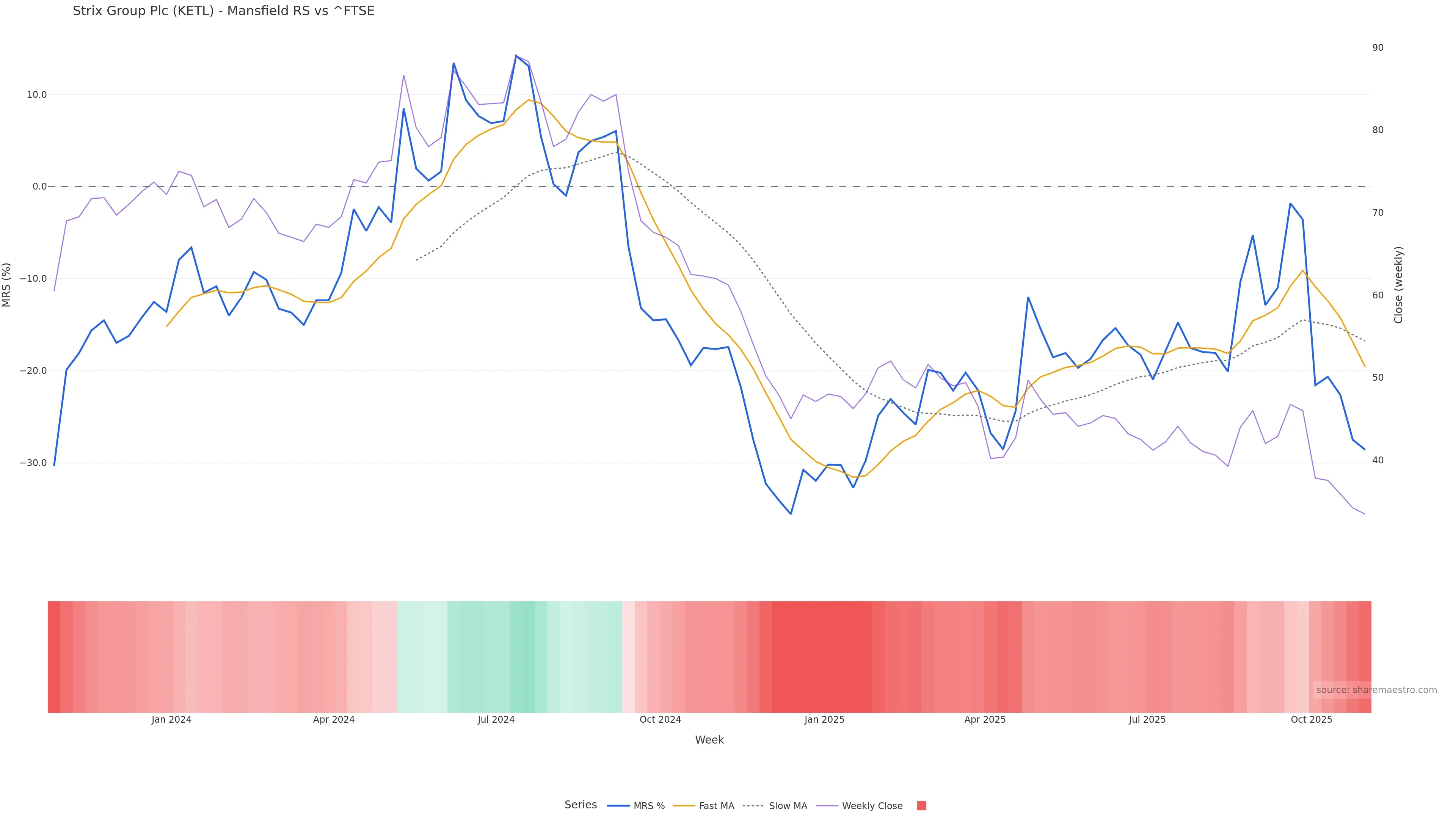1456x819 pixels.
Task: Click the chart title Strix Group Plc
Action: 223,11
